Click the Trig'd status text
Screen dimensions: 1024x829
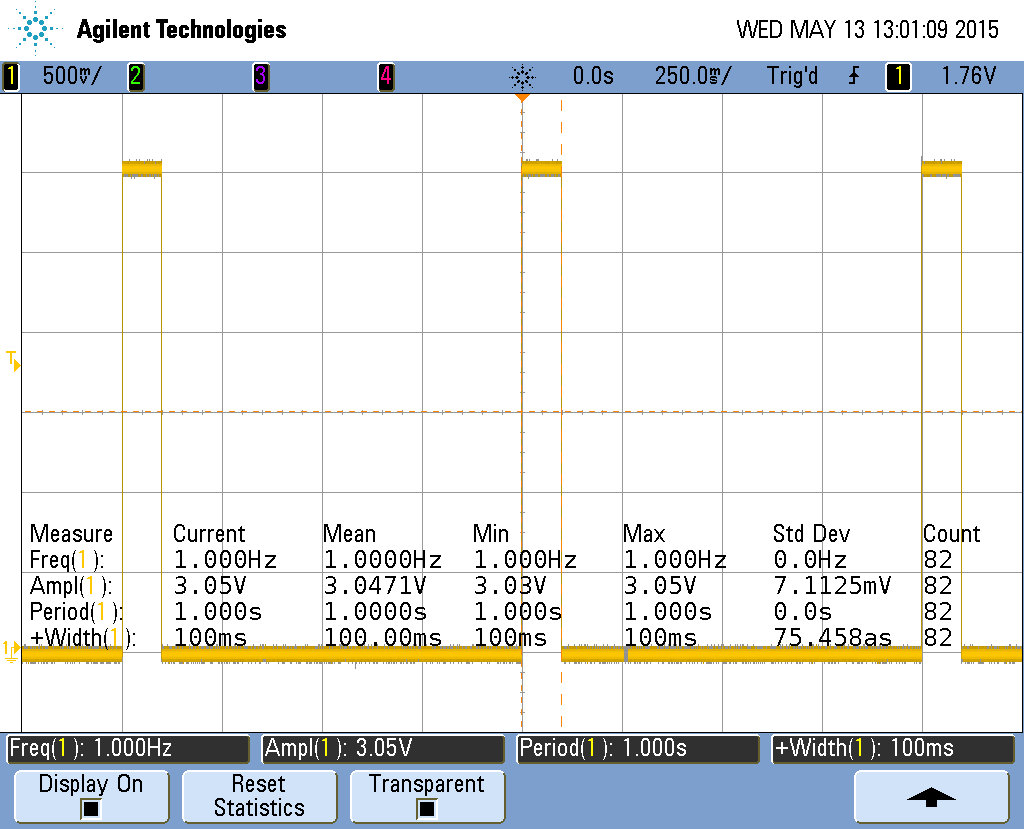(x=792, y=76)
